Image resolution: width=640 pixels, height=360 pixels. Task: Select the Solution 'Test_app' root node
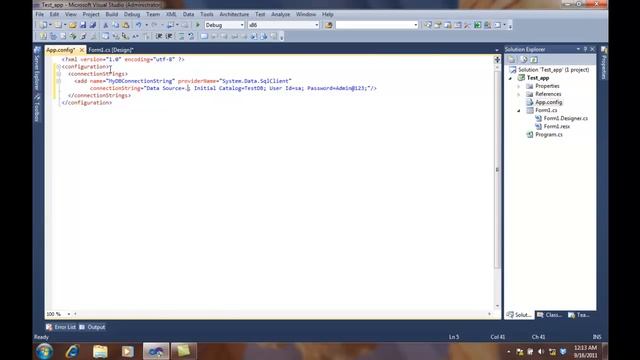tap(553, 70)
